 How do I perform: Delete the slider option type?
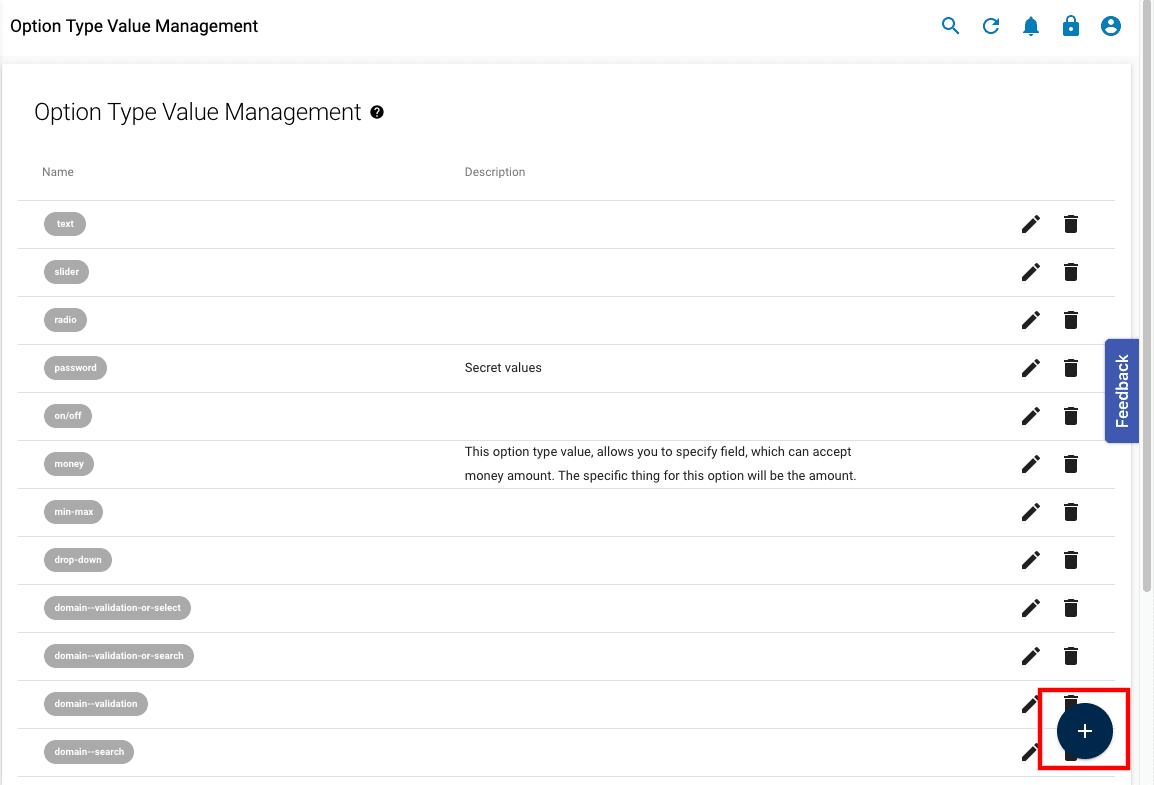tap(1071, 272)
